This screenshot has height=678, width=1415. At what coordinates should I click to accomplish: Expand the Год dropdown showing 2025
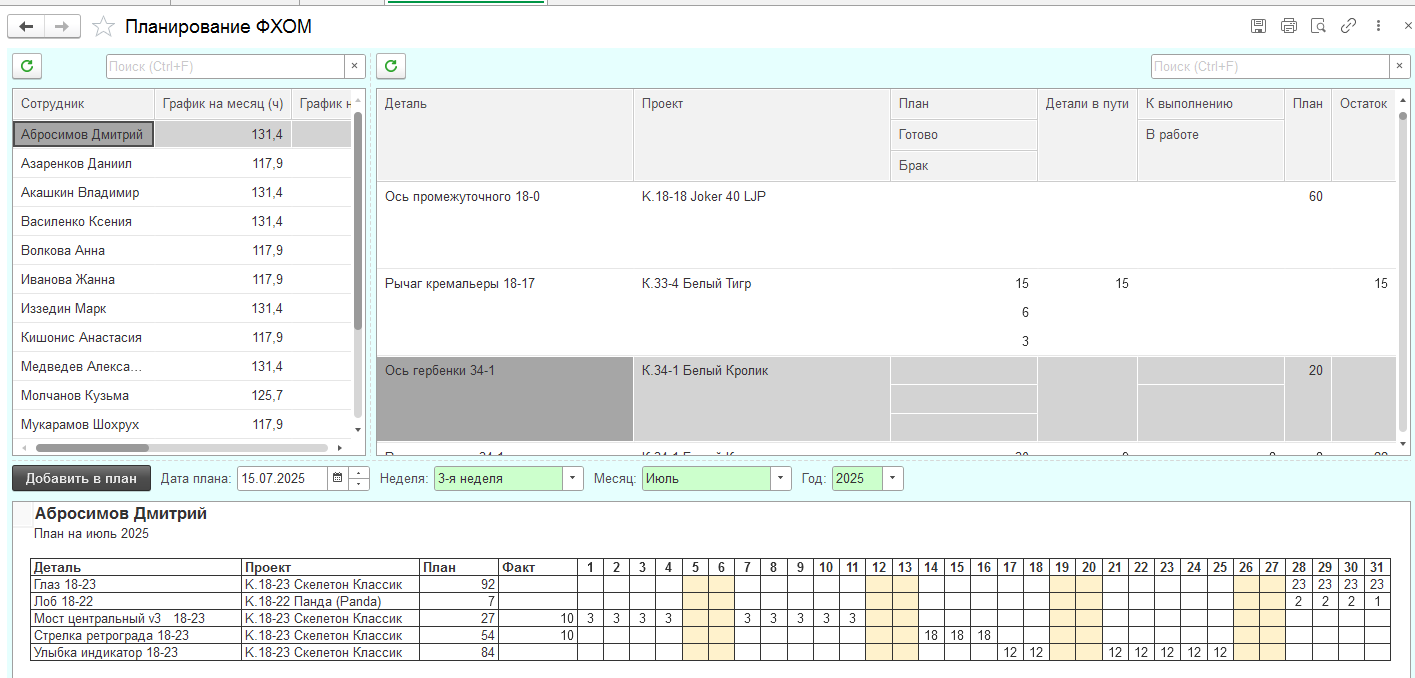(x=892, y=479)
